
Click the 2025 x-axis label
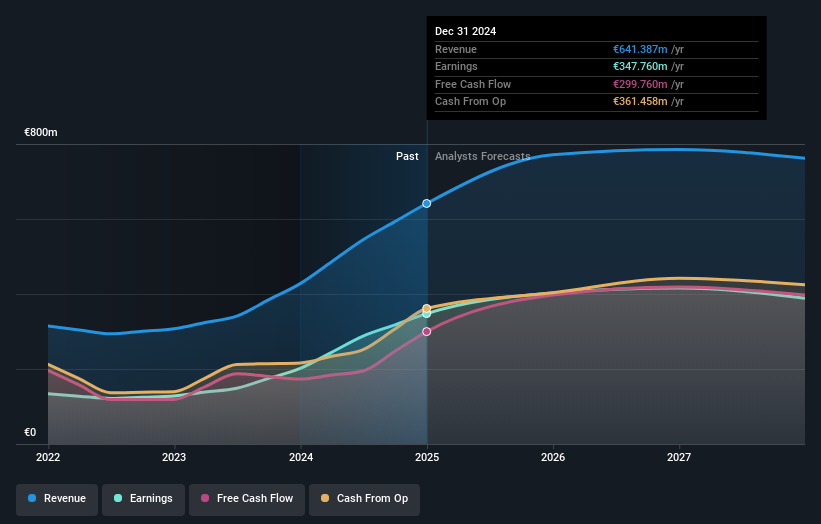coord(427,457)
